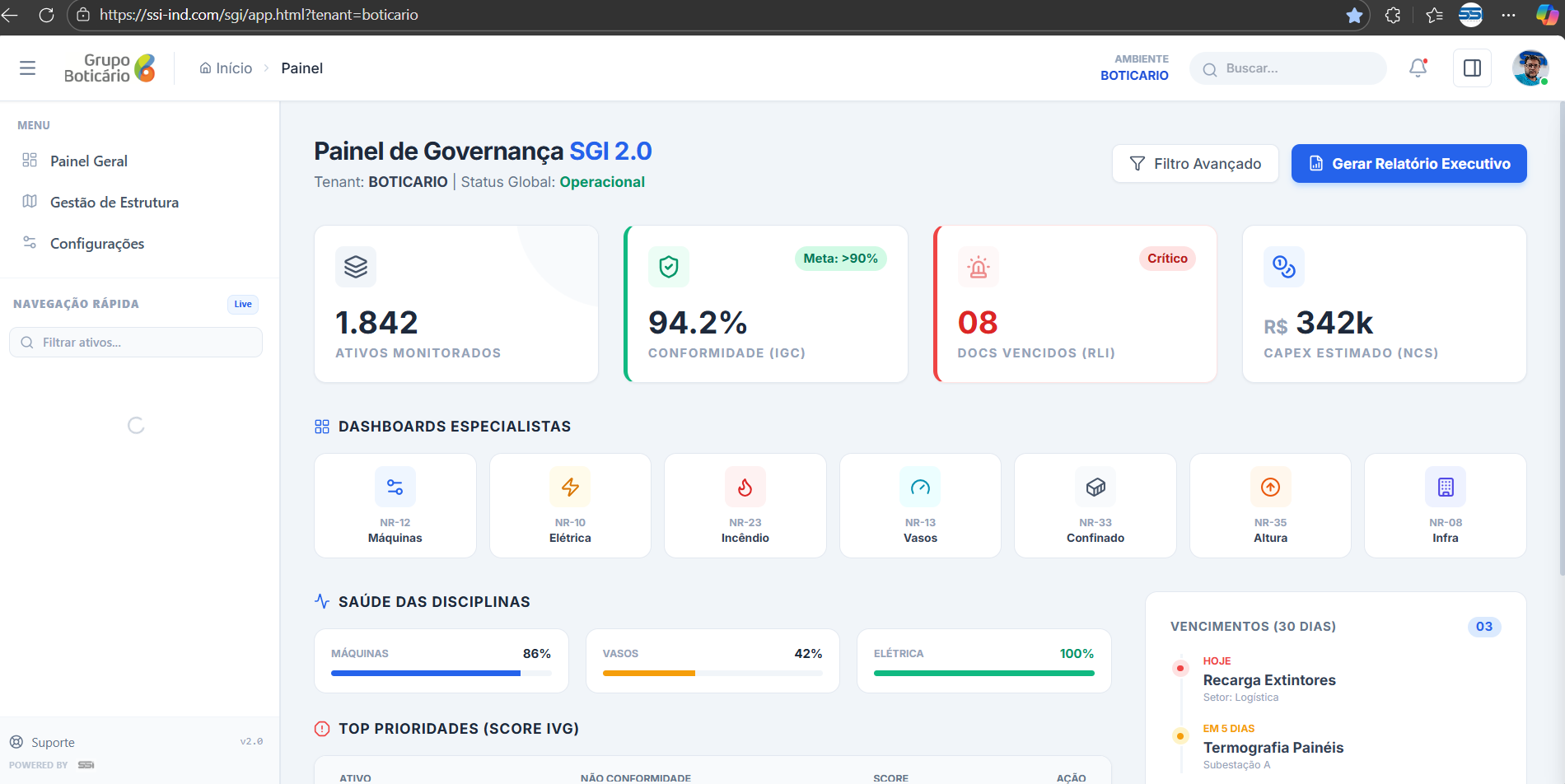Open browser favorites list icon
The image size is (1565, 784).
pyautogui.click(x=1434, y=15)
